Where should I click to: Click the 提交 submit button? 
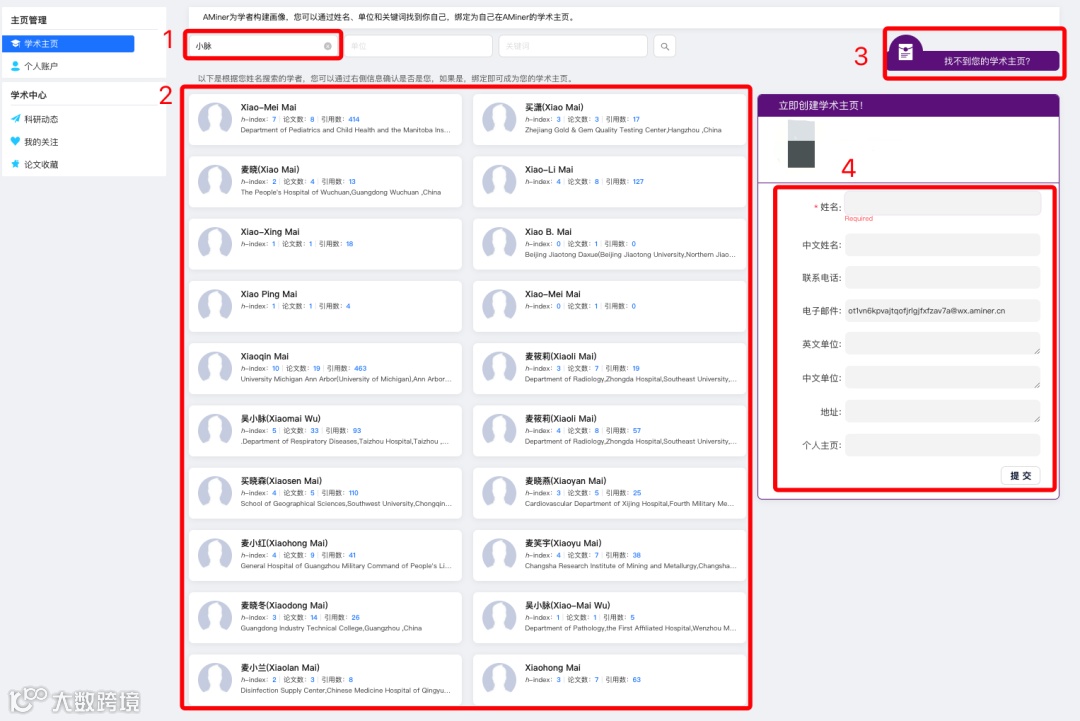[1020, 476]
